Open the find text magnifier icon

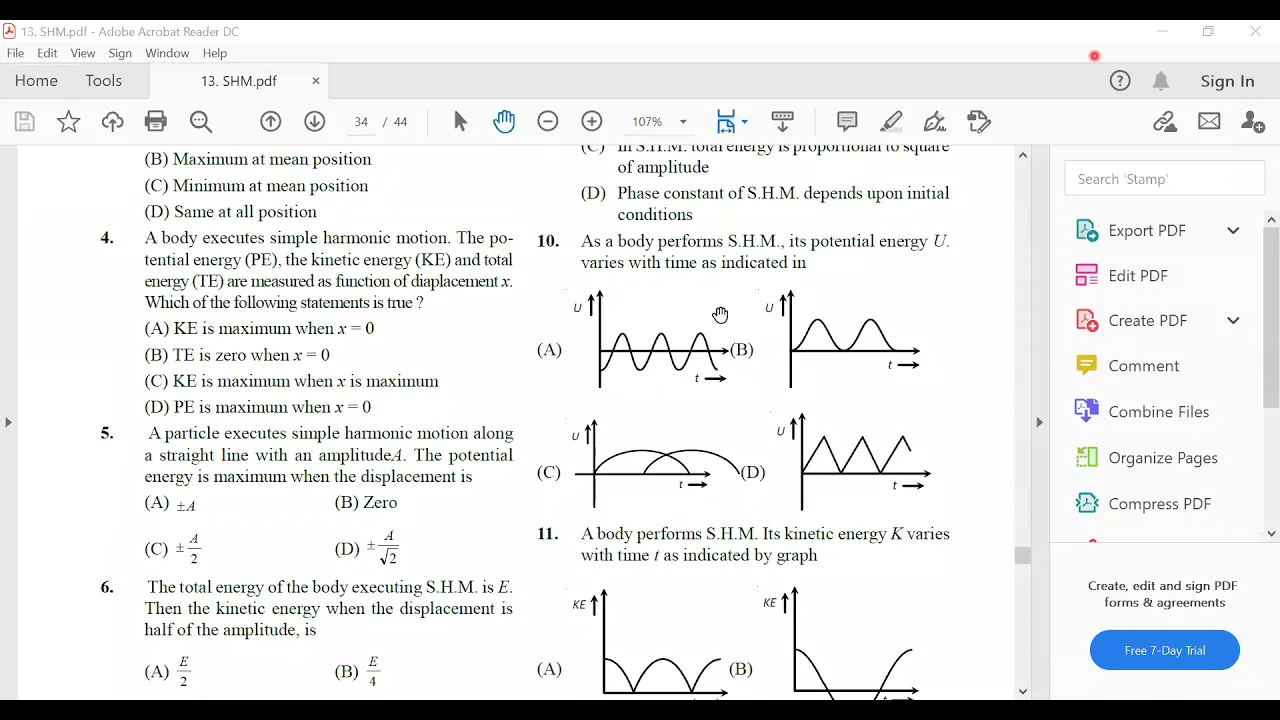point(201,122)
